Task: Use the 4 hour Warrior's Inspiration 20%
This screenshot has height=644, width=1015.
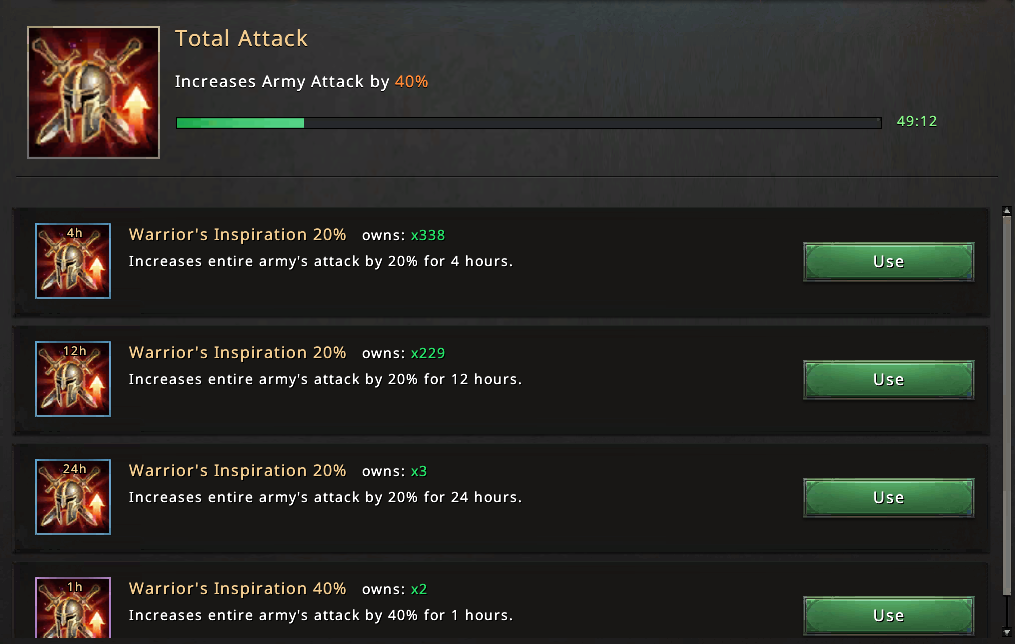Action: 888,261
